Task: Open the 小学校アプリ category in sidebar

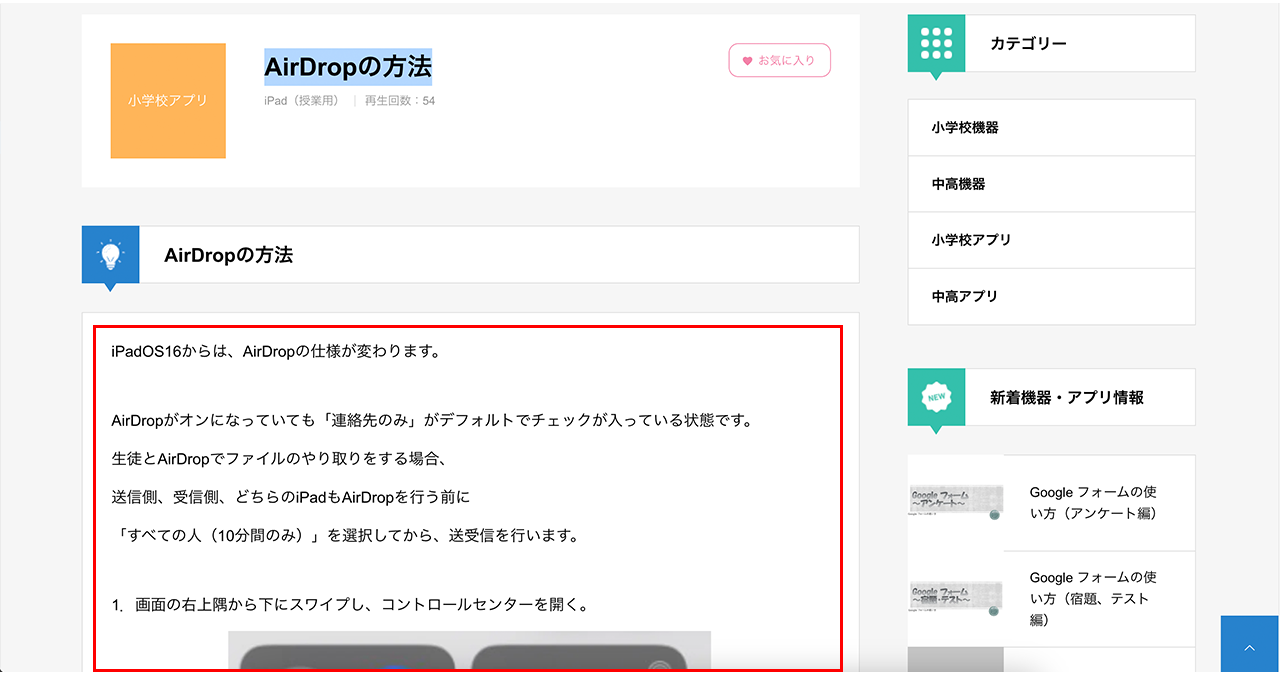Action: [x=1051, y=240]
